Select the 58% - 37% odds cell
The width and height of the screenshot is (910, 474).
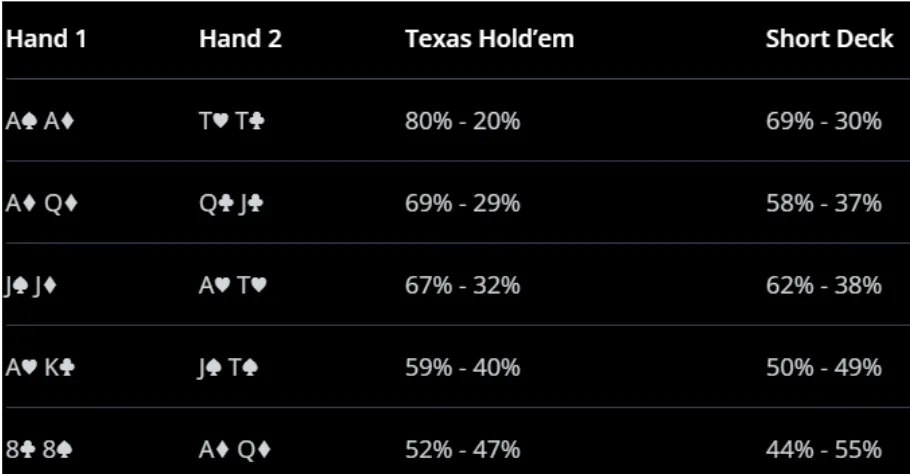[823, 203]
